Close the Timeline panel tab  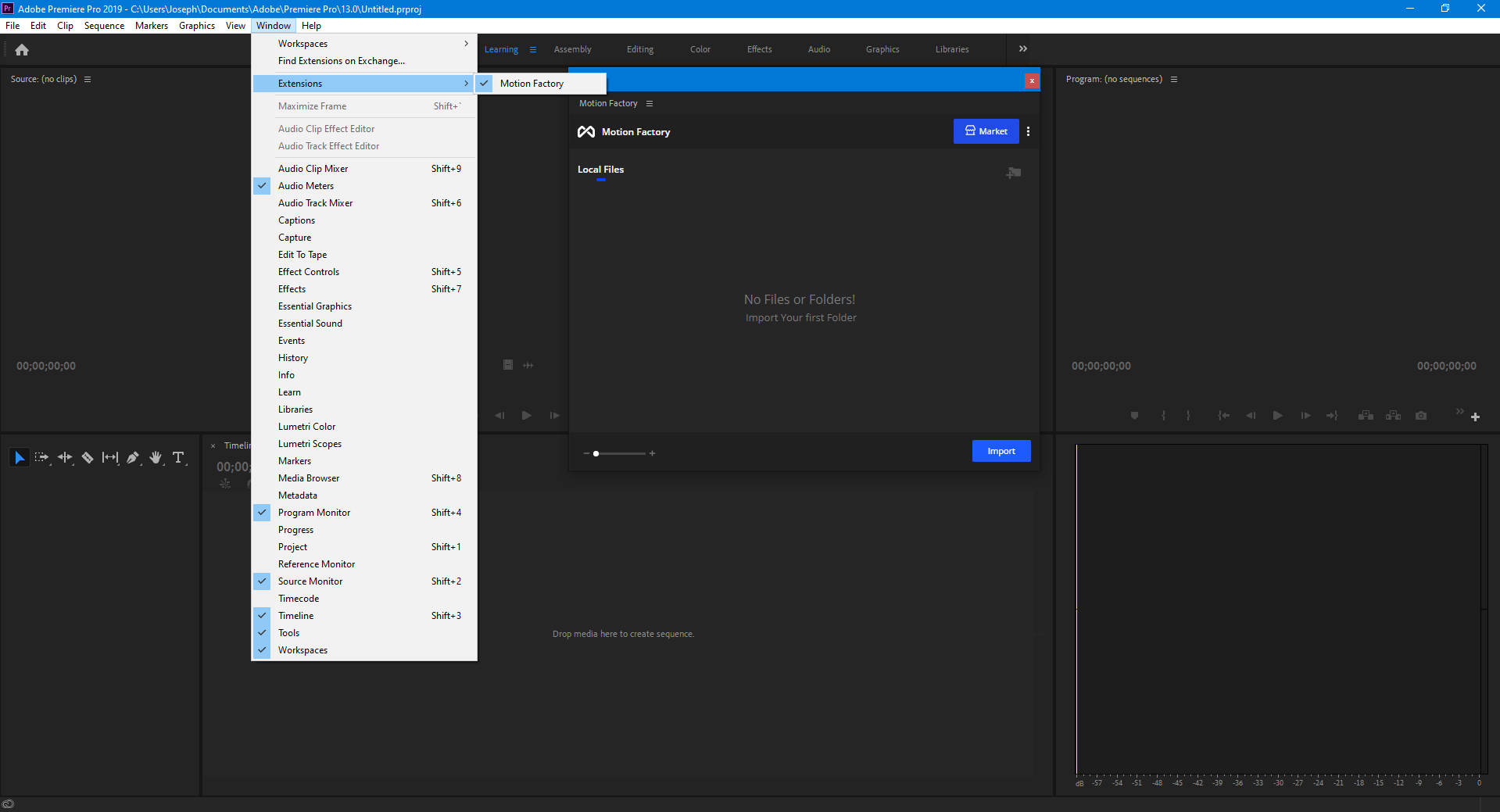[213, 446]
